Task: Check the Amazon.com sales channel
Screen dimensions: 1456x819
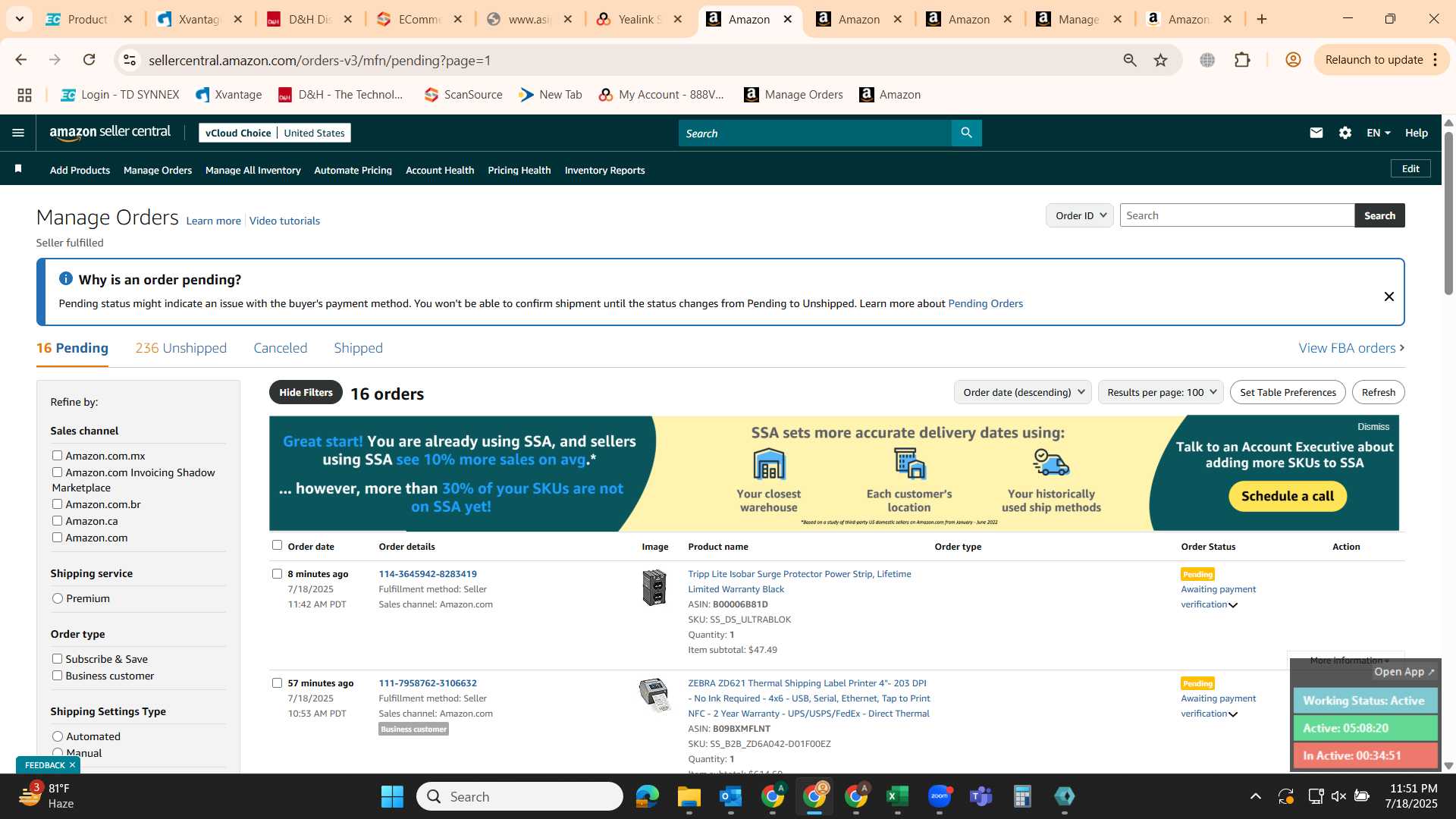Action: click(x=57, y=537)
